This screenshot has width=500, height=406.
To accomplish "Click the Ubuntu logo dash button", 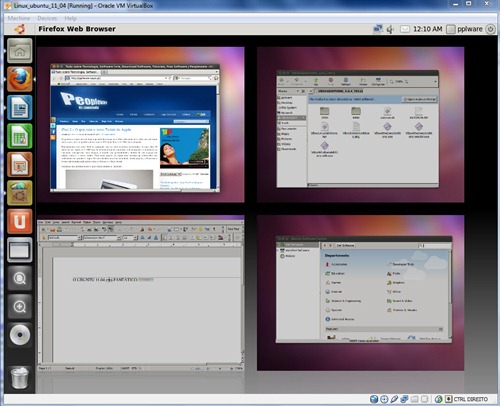I will click(x=20, y=29).
